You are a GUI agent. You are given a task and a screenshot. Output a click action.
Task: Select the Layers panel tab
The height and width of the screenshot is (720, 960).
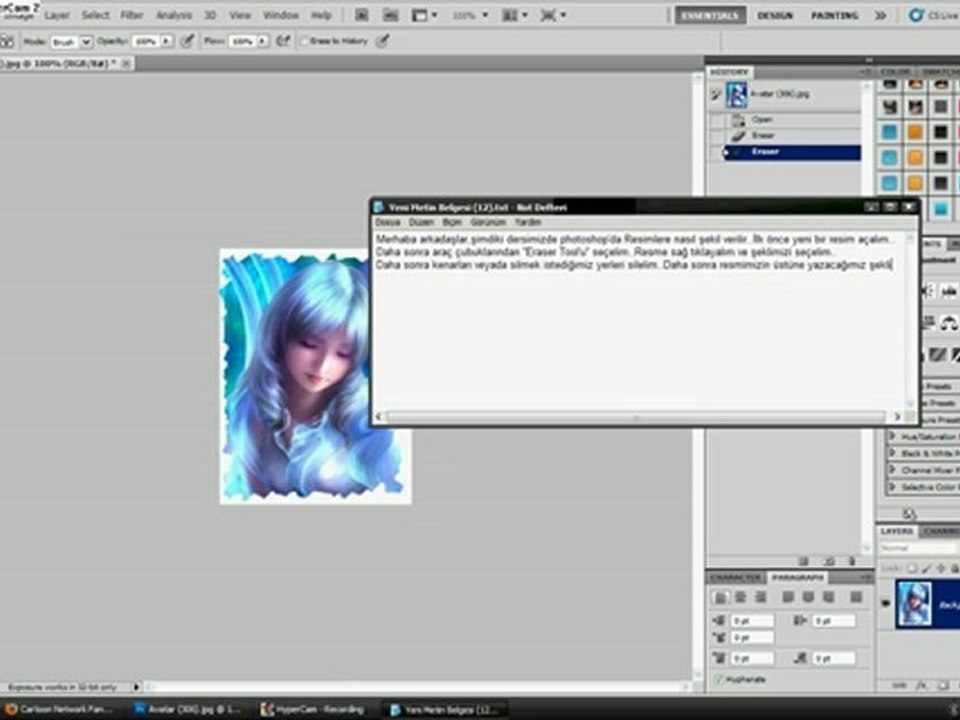coord(897,531)
